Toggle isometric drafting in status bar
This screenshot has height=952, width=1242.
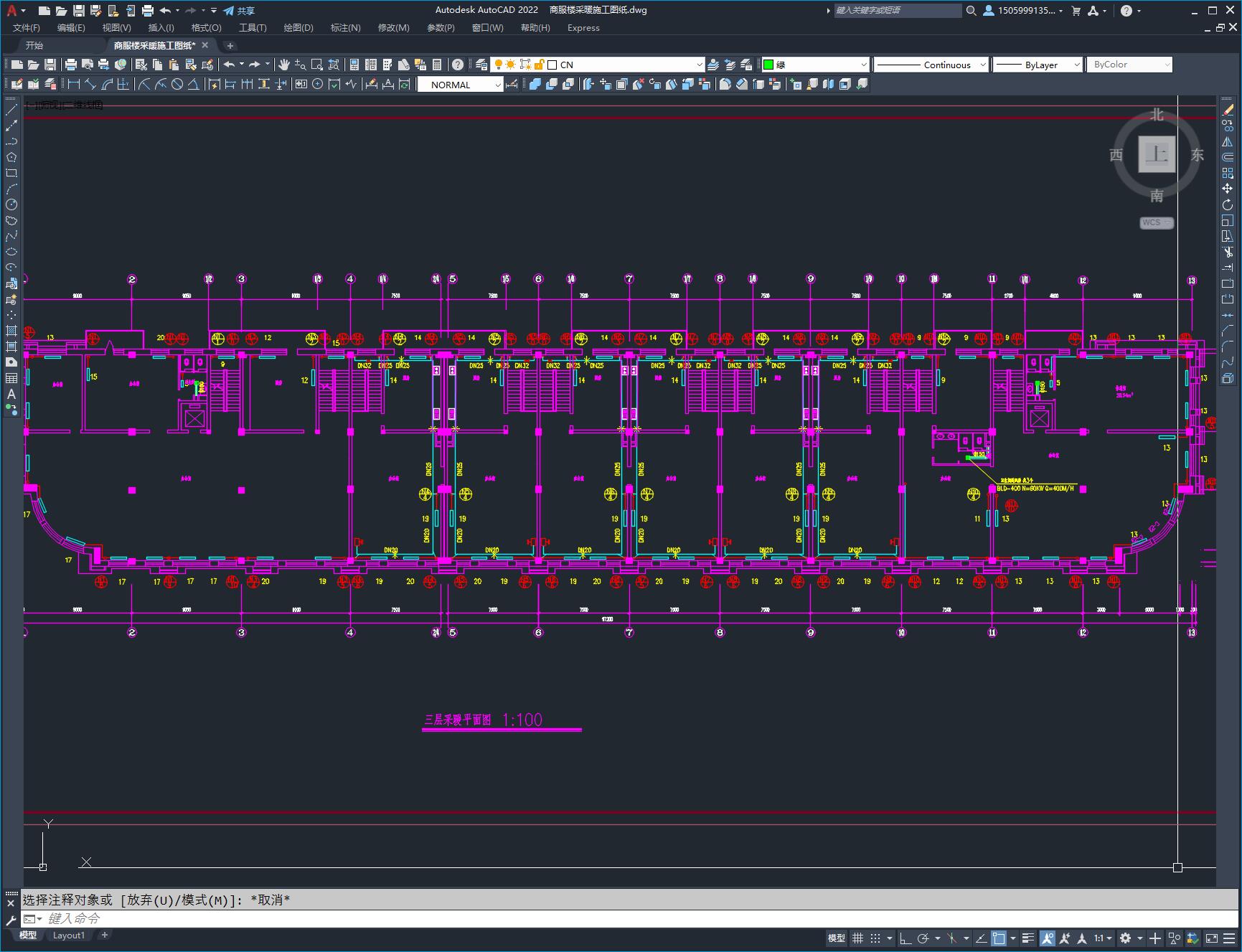(x=952, y=938)
